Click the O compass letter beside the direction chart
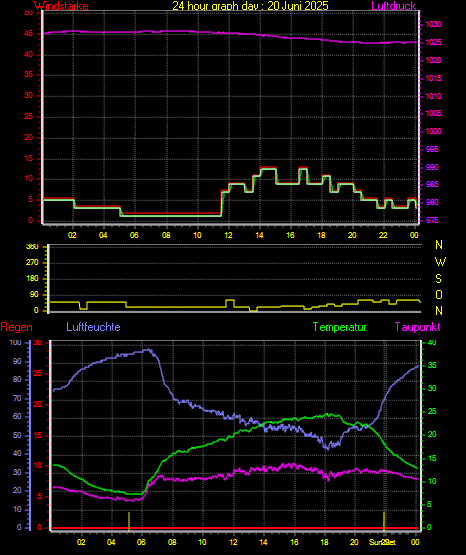 tap(439, 295)
